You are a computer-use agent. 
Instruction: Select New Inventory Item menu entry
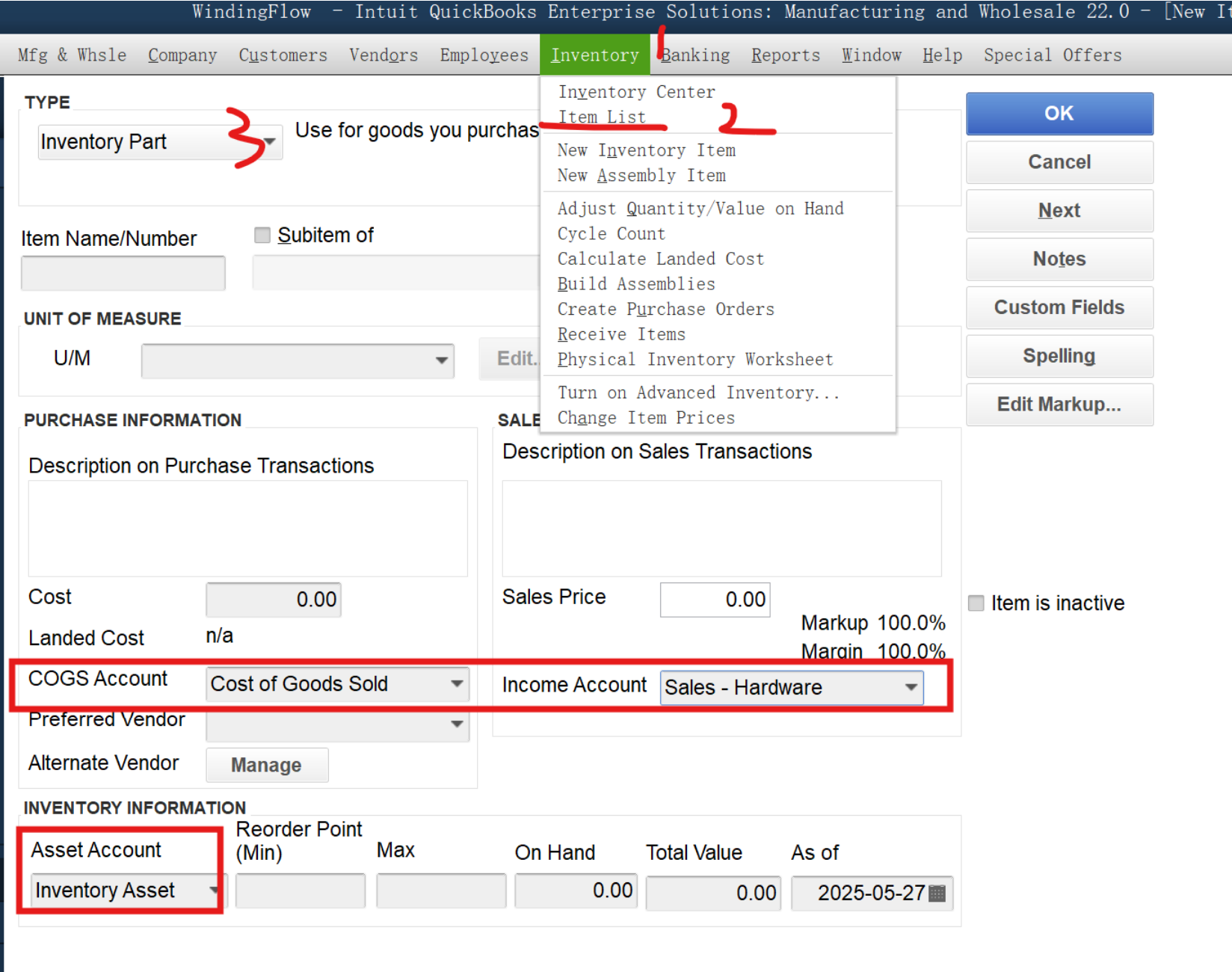(x=647, y=150)
